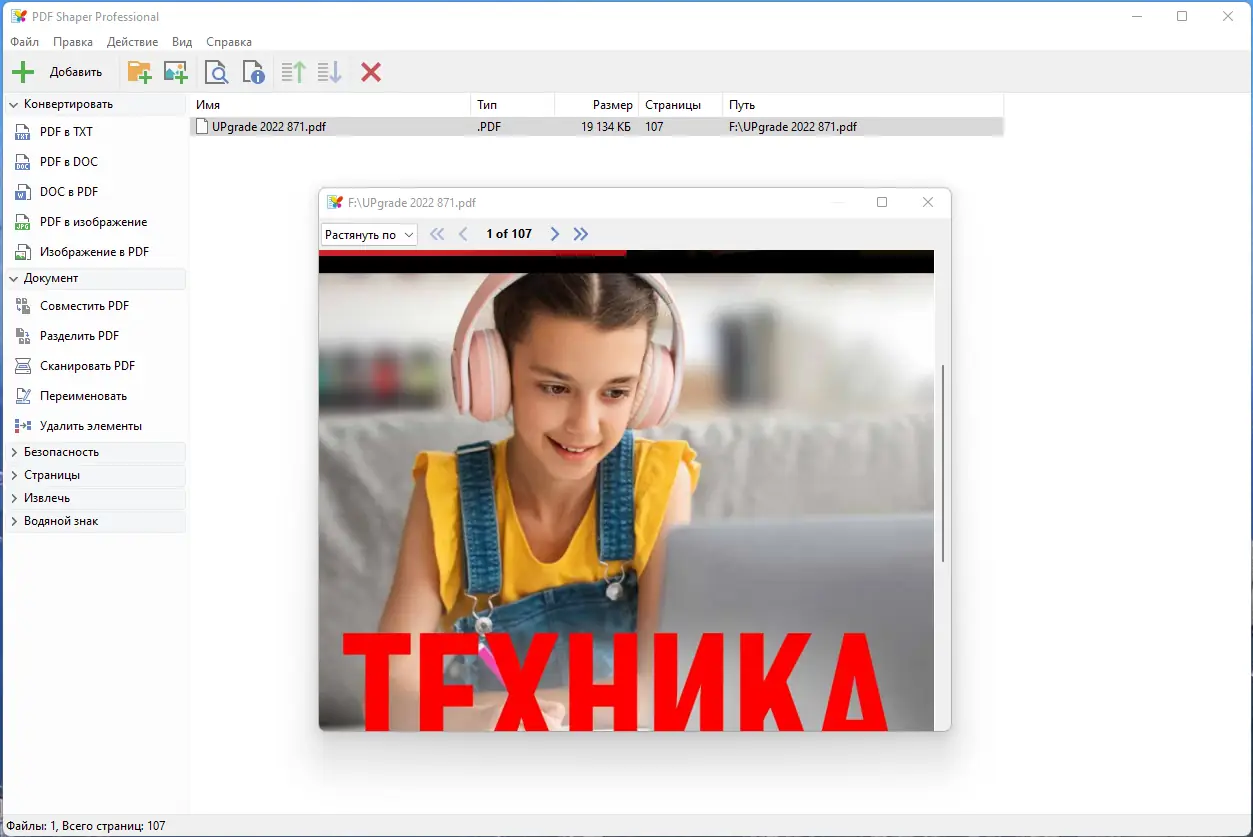
Task: Remove the file with the red X icon
Action: pos(370,71)
